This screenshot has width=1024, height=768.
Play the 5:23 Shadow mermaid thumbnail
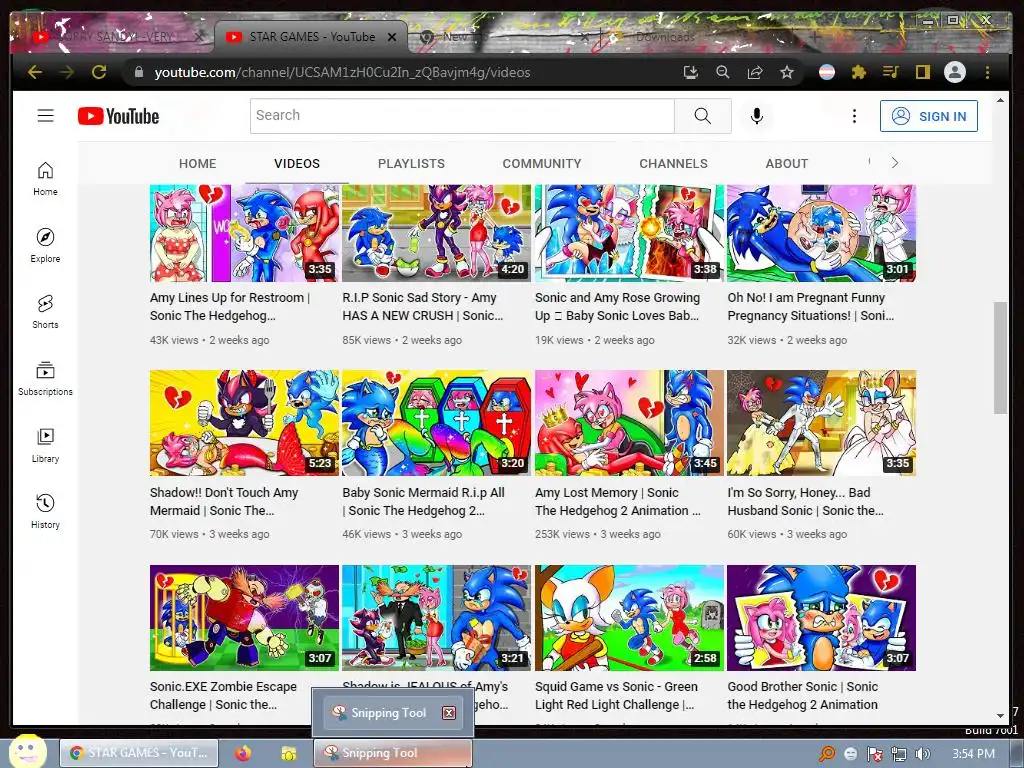[244, 423]
